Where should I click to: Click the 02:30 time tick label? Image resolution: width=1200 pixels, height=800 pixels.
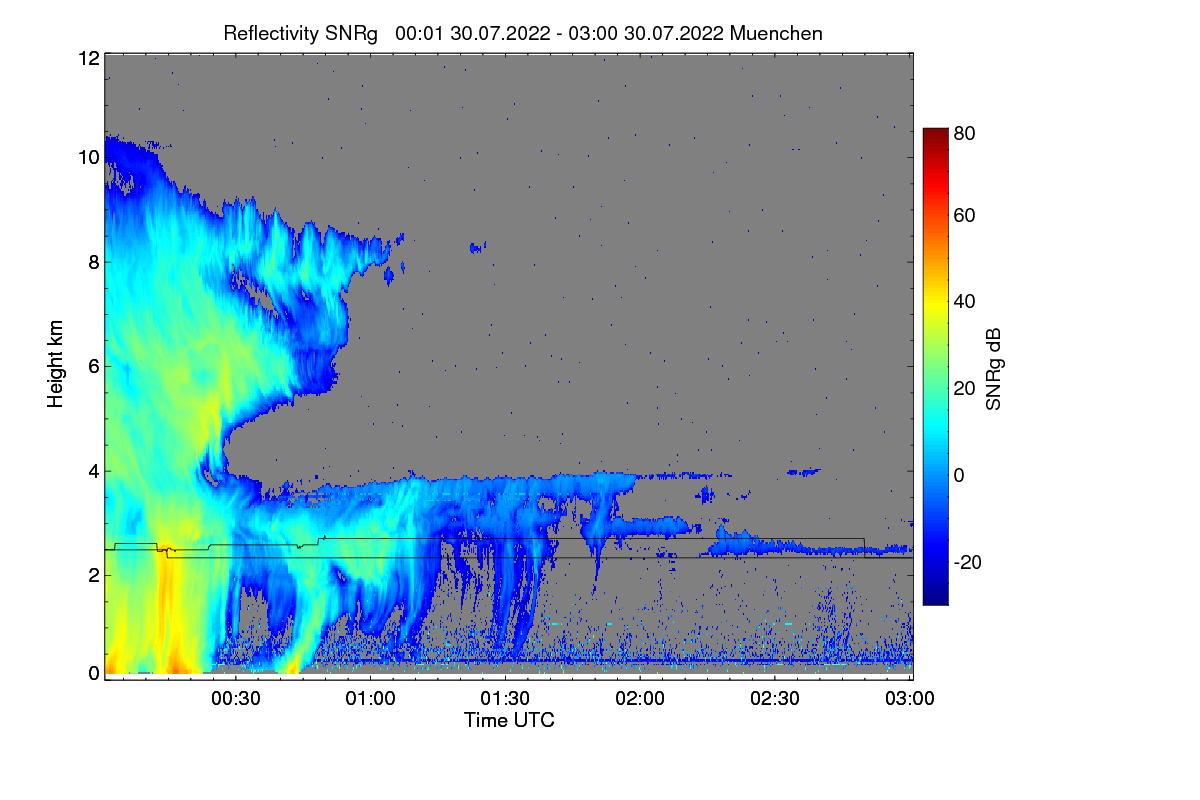775,698
